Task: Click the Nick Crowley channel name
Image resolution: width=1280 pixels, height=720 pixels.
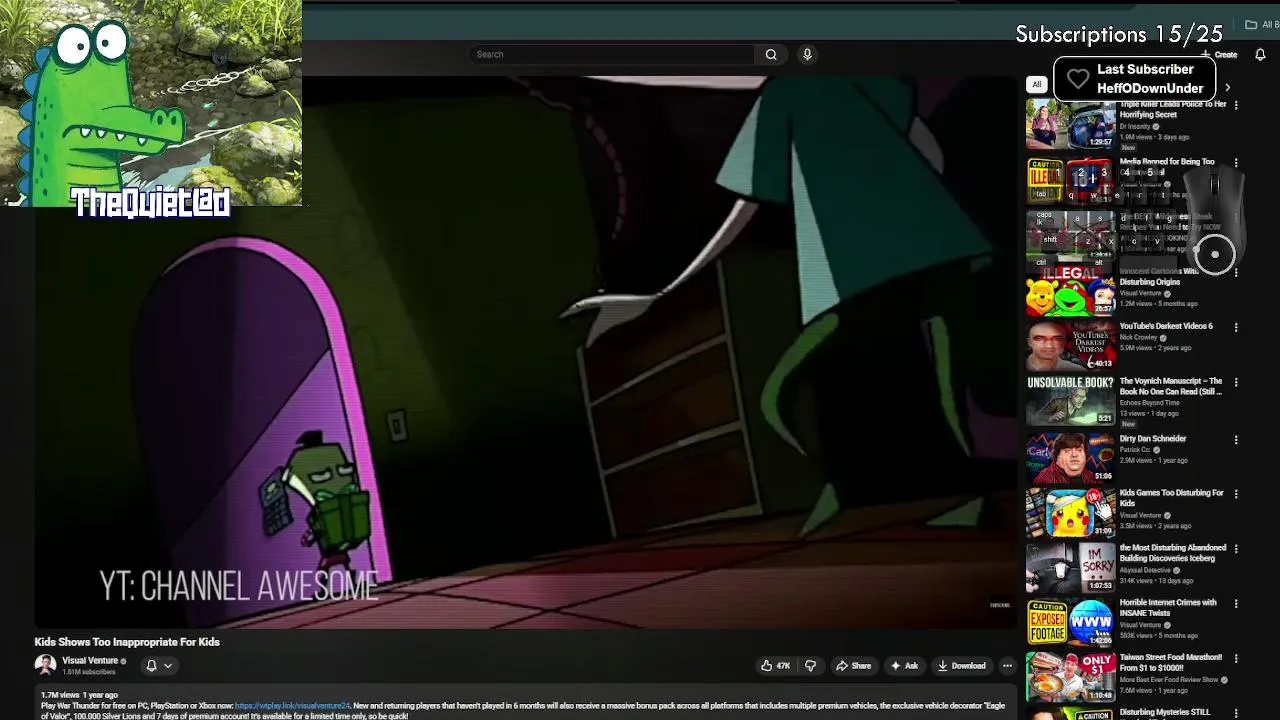Action: point(1137,337)
